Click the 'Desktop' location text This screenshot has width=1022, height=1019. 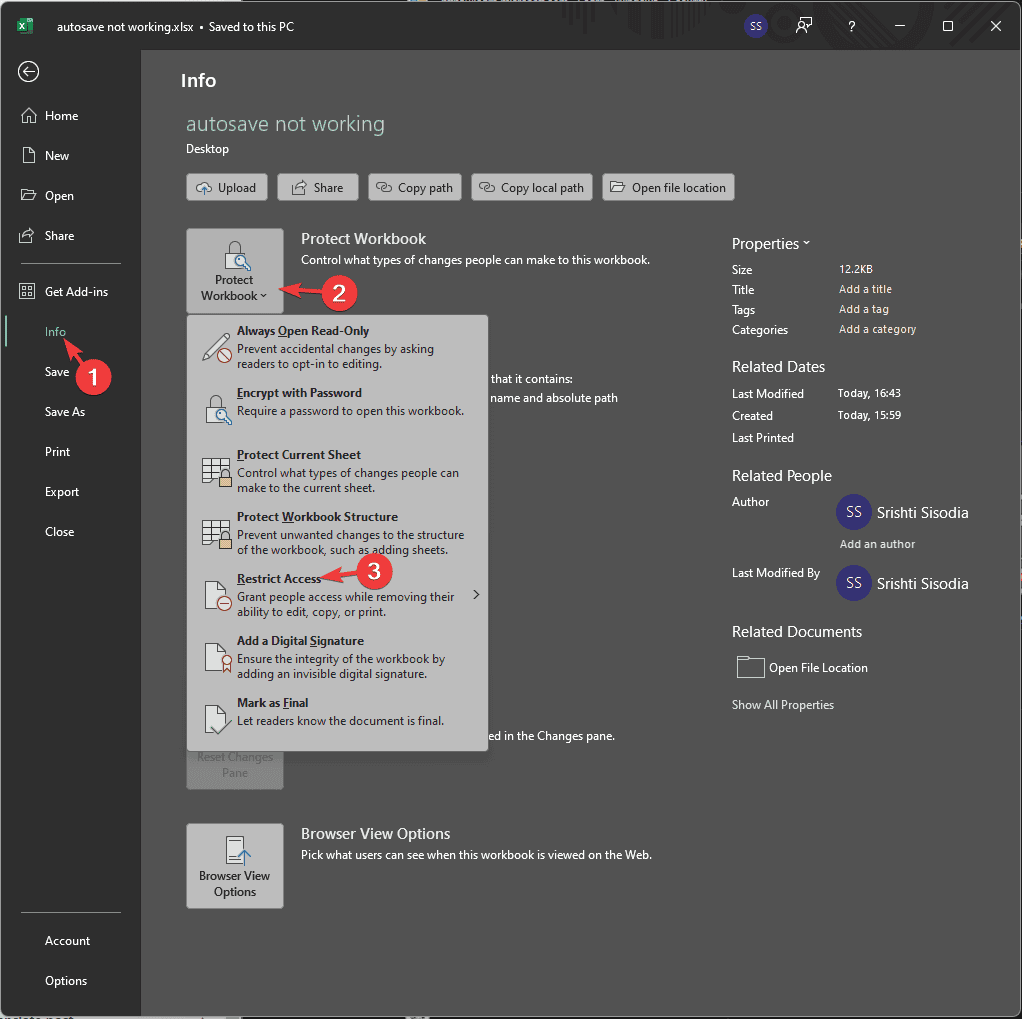(207, 149)
